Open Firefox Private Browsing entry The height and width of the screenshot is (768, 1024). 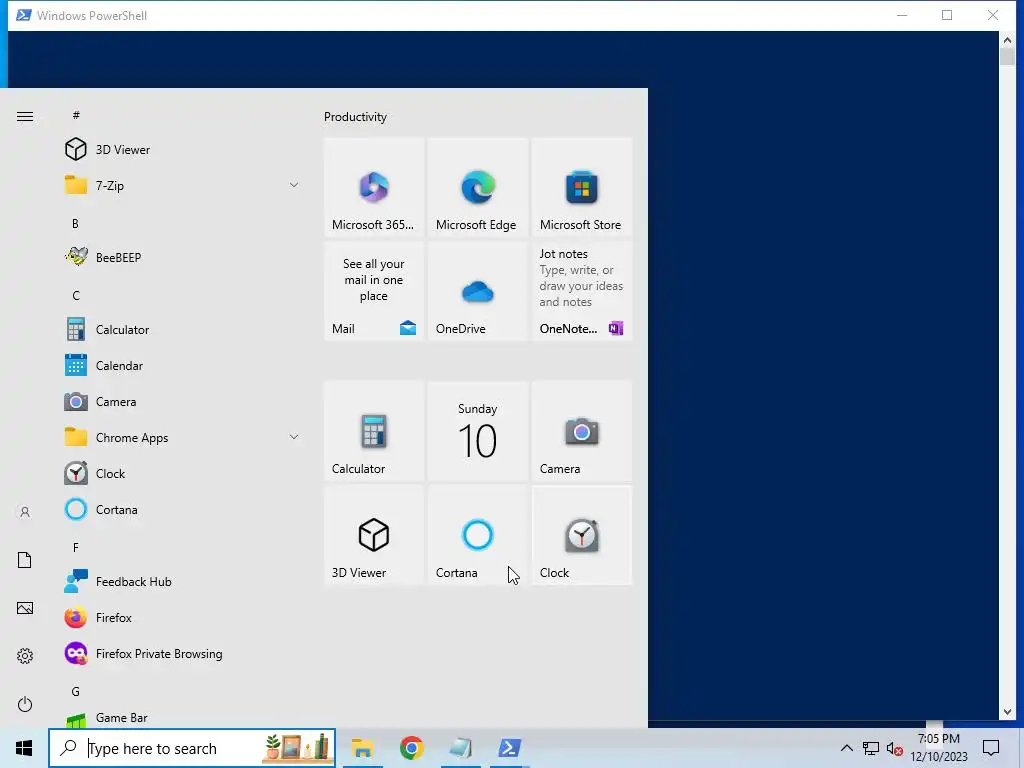click(180, 654)
